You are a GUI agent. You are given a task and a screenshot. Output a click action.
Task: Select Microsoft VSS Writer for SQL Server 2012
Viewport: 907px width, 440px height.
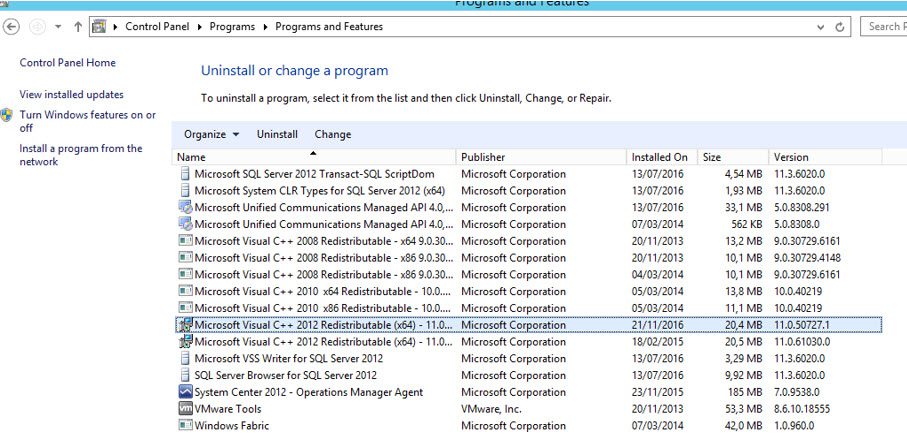(x=289, y=358)
